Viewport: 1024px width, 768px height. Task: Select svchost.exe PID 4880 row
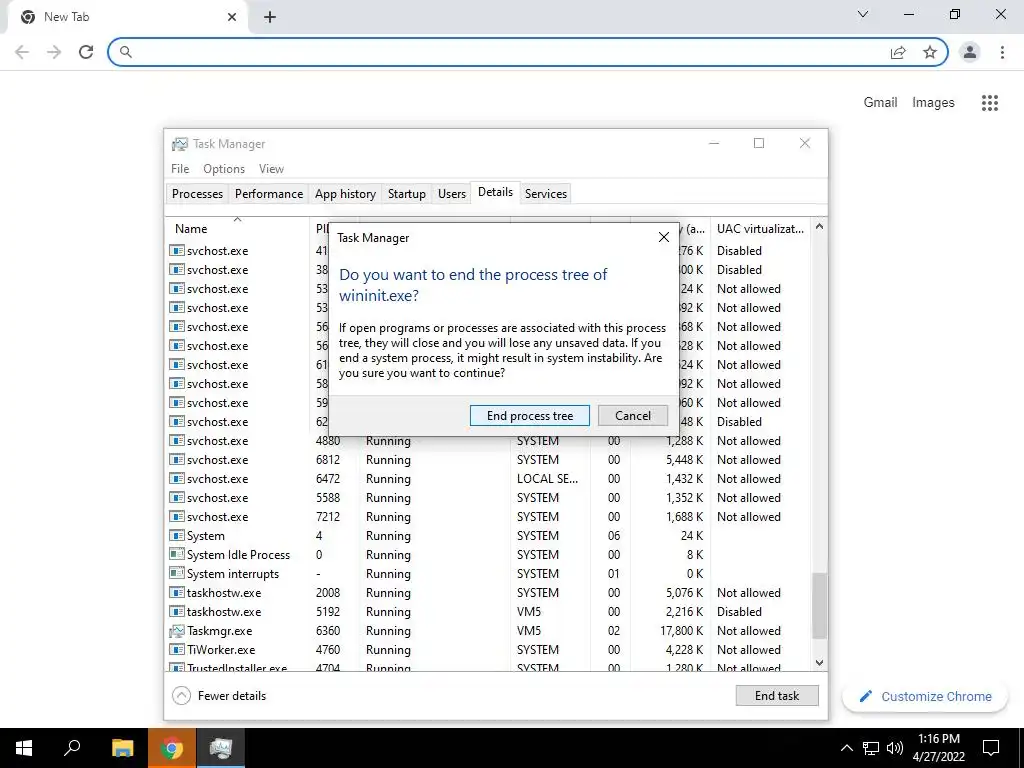click(488, 441)
